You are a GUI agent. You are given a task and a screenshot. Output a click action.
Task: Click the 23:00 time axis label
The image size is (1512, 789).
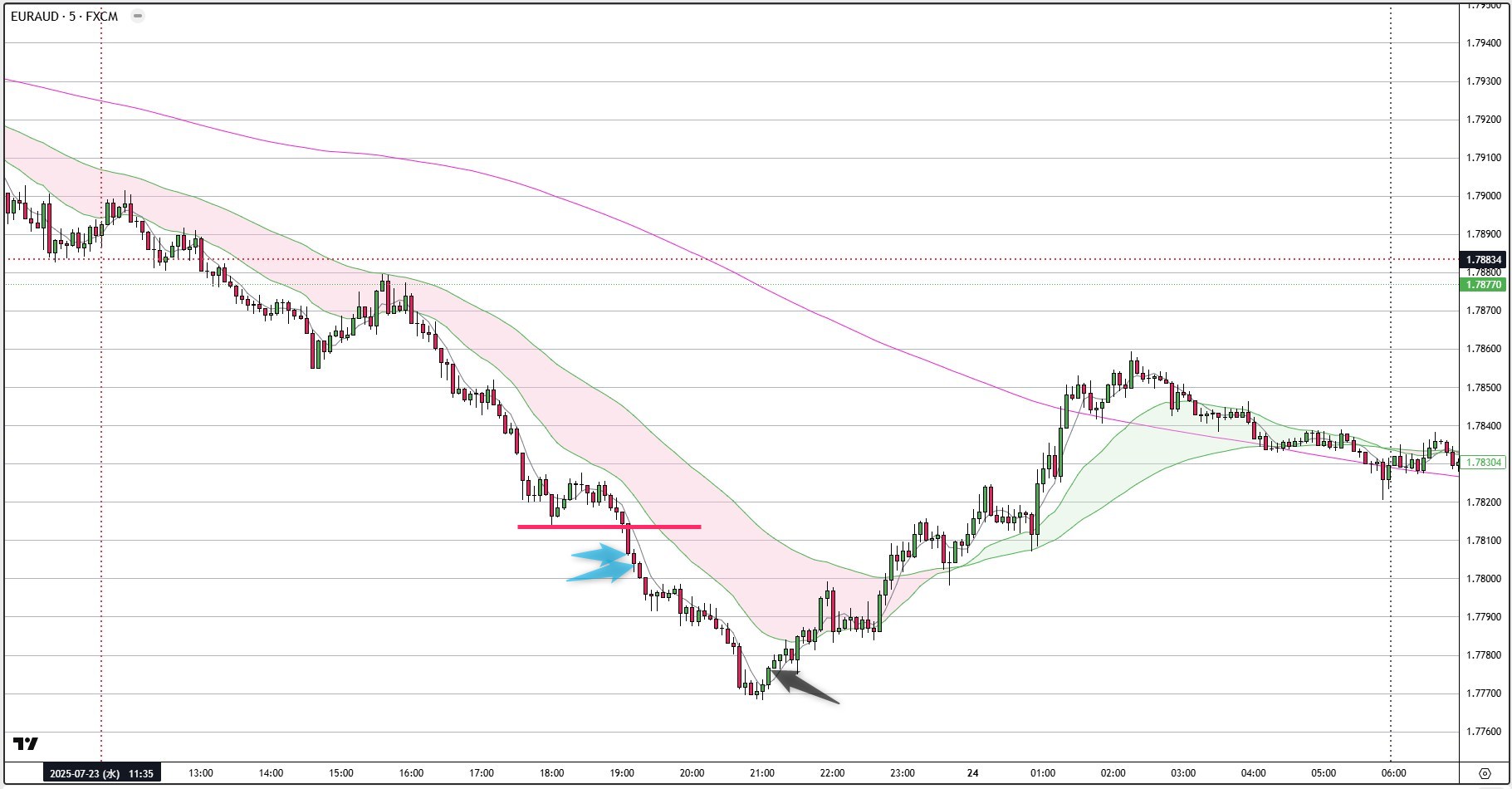(x=903, y=773)
